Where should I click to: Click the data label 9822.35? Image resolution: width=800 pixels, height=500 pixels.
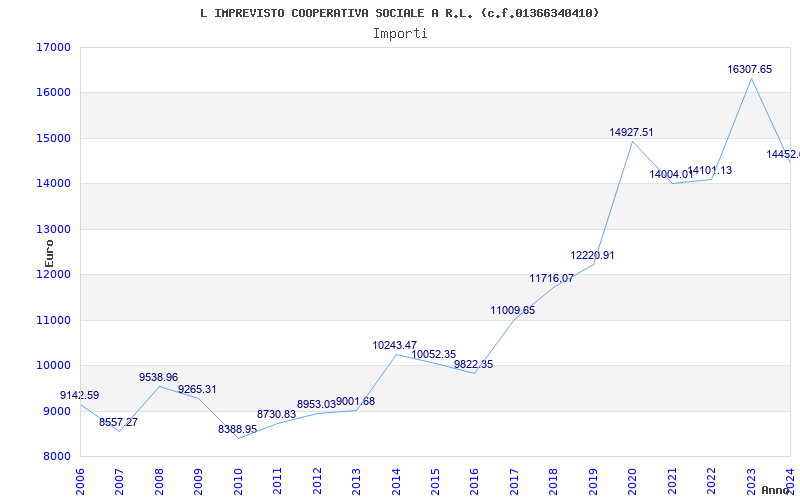(473, 365)
